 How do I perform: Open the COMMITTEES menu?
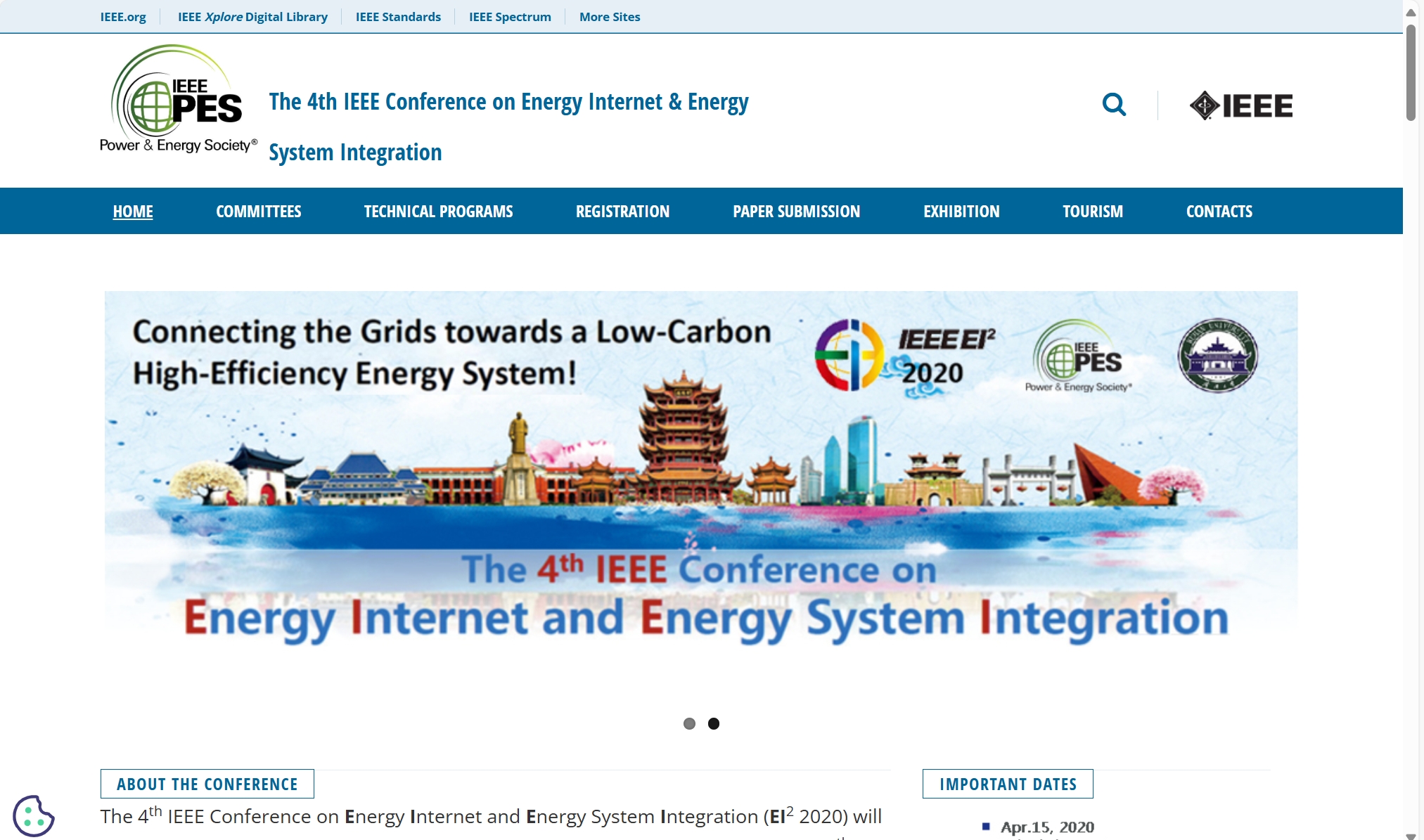click(x=259, y=211)
